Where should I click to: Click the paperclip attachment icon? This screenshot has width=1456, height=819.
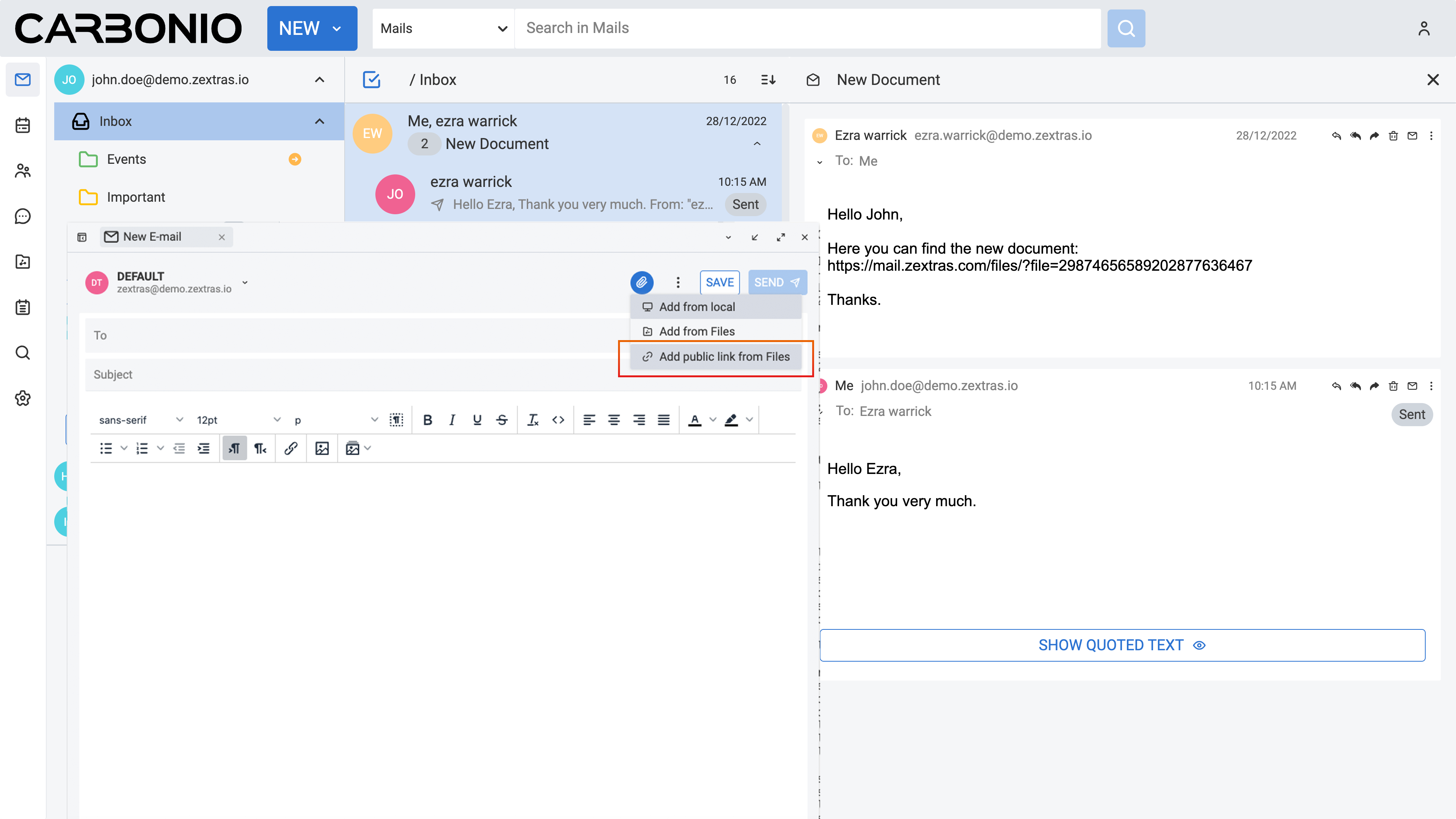[x=642, y=282]
